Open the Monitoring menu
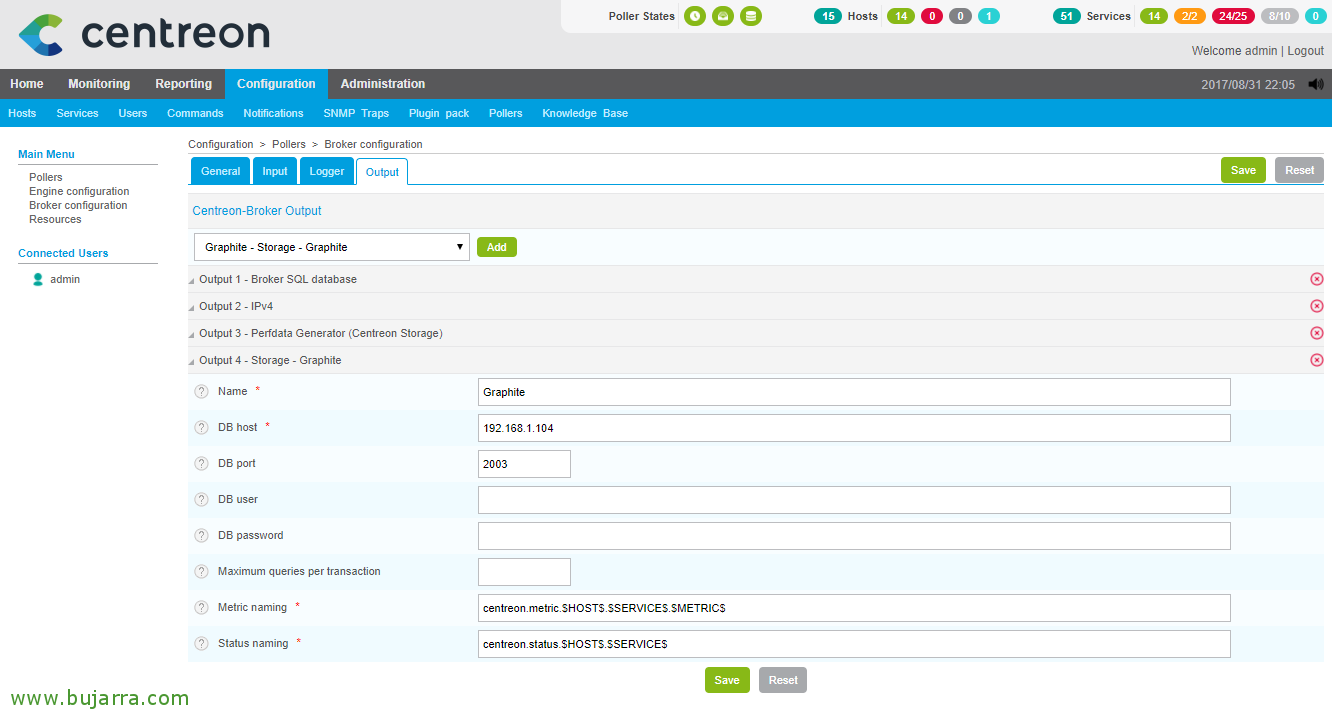This screenshot has height=720, width=1332. click(x=99, y=84)
